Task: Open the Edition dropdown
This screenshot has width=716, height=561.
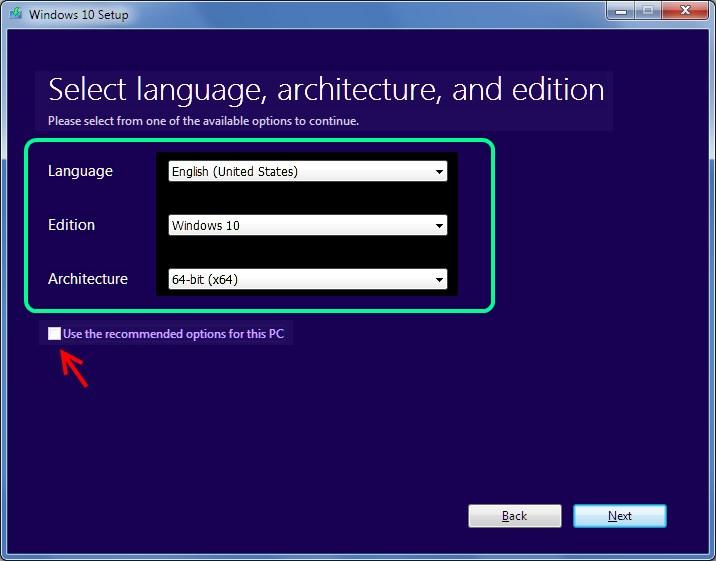Action: (x=308, y=225)
